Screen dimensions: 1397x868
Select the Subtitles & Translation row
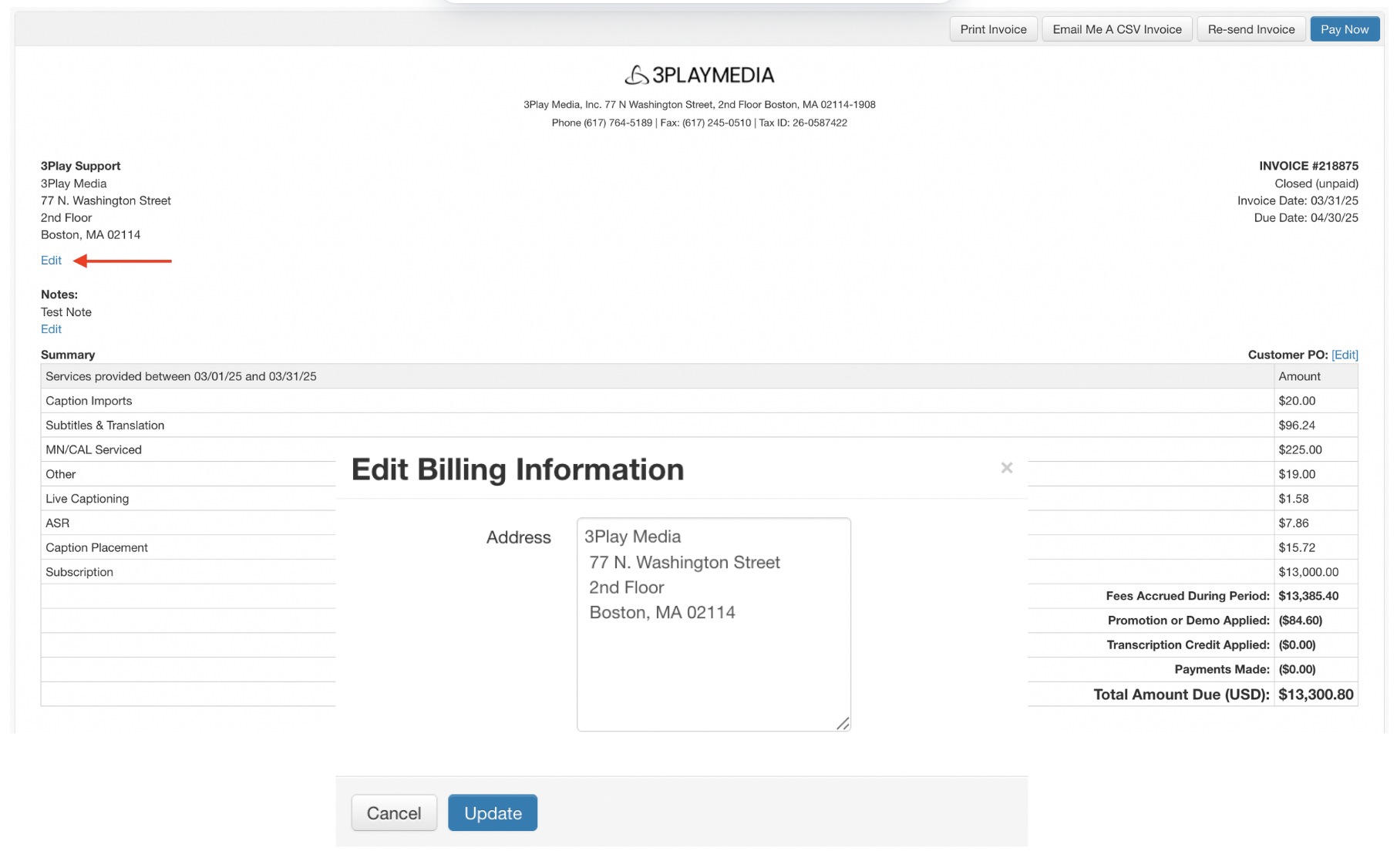pos(105,426)
